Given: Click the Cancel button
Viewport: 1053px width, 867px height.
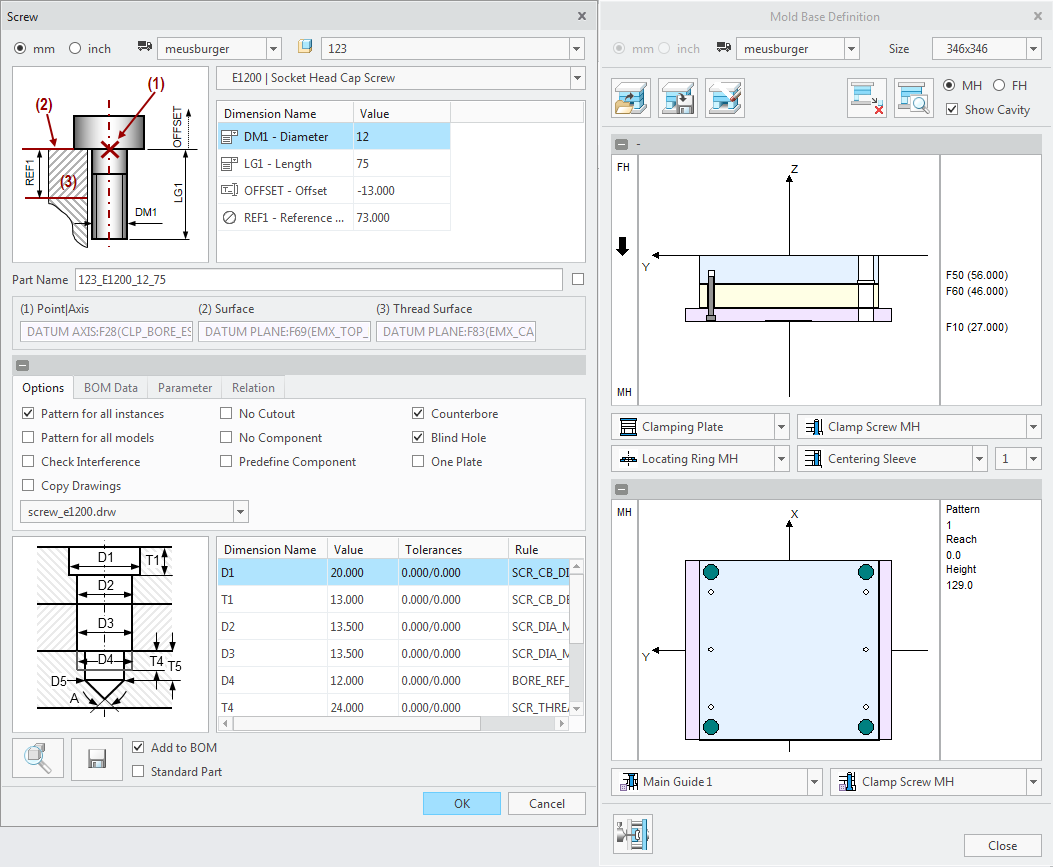Looking at the screenshot, I should 547,804.
